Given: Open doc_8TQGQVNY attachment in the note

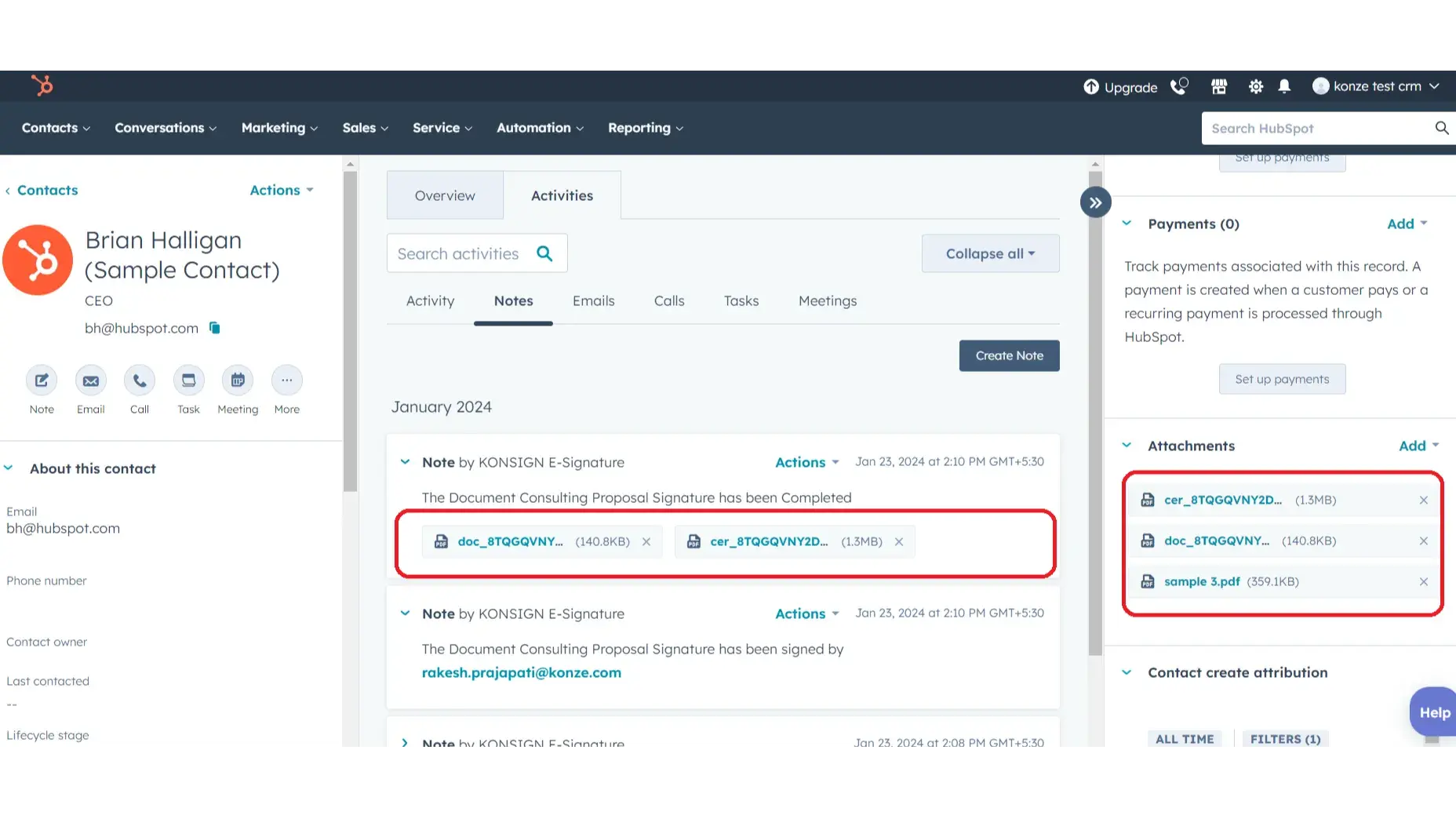Looking at the screenshot, I should 511,541.
